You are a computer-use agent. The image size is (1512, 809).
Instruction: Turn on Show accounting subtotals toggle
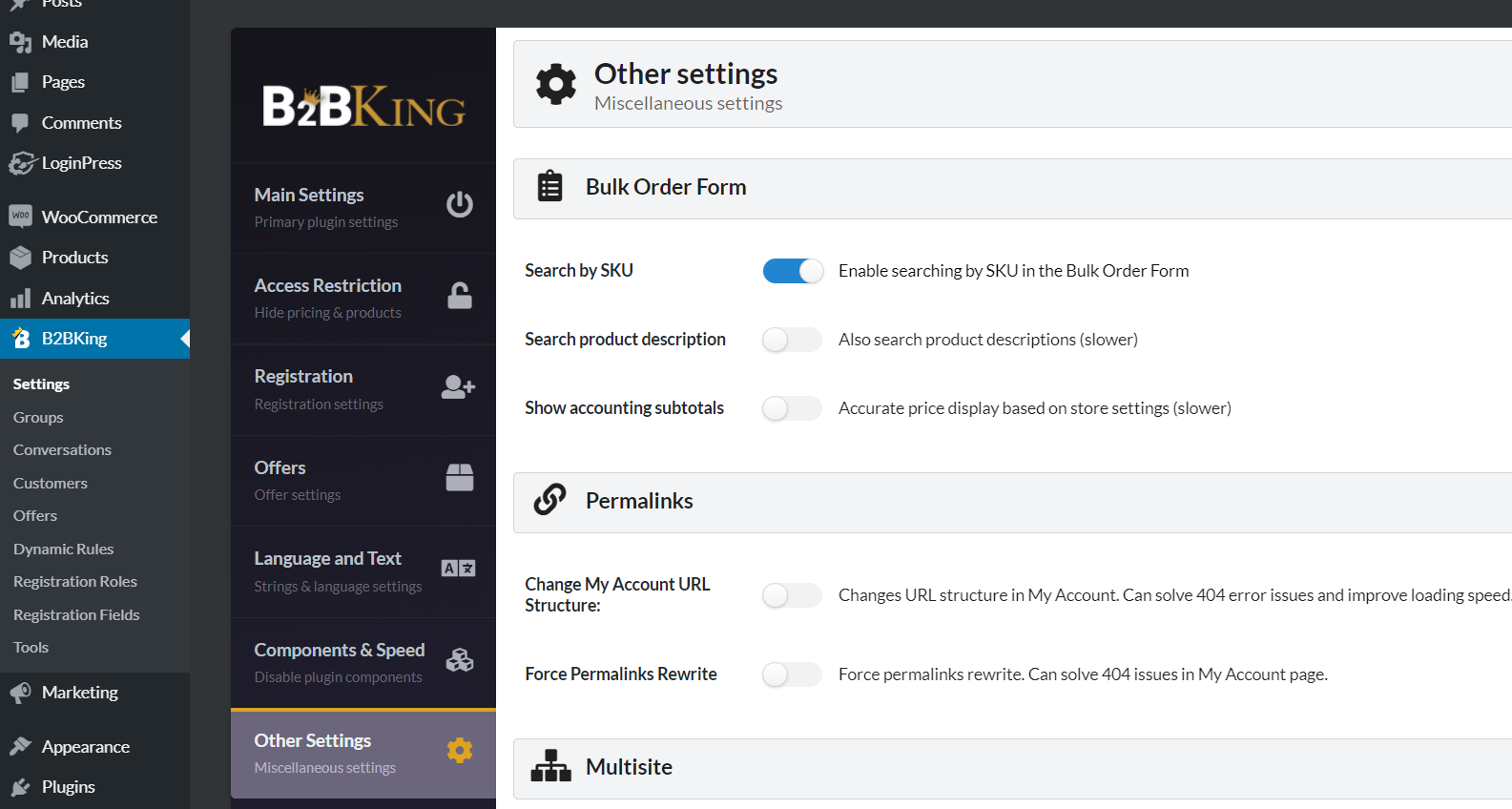[x=793, y=408]
